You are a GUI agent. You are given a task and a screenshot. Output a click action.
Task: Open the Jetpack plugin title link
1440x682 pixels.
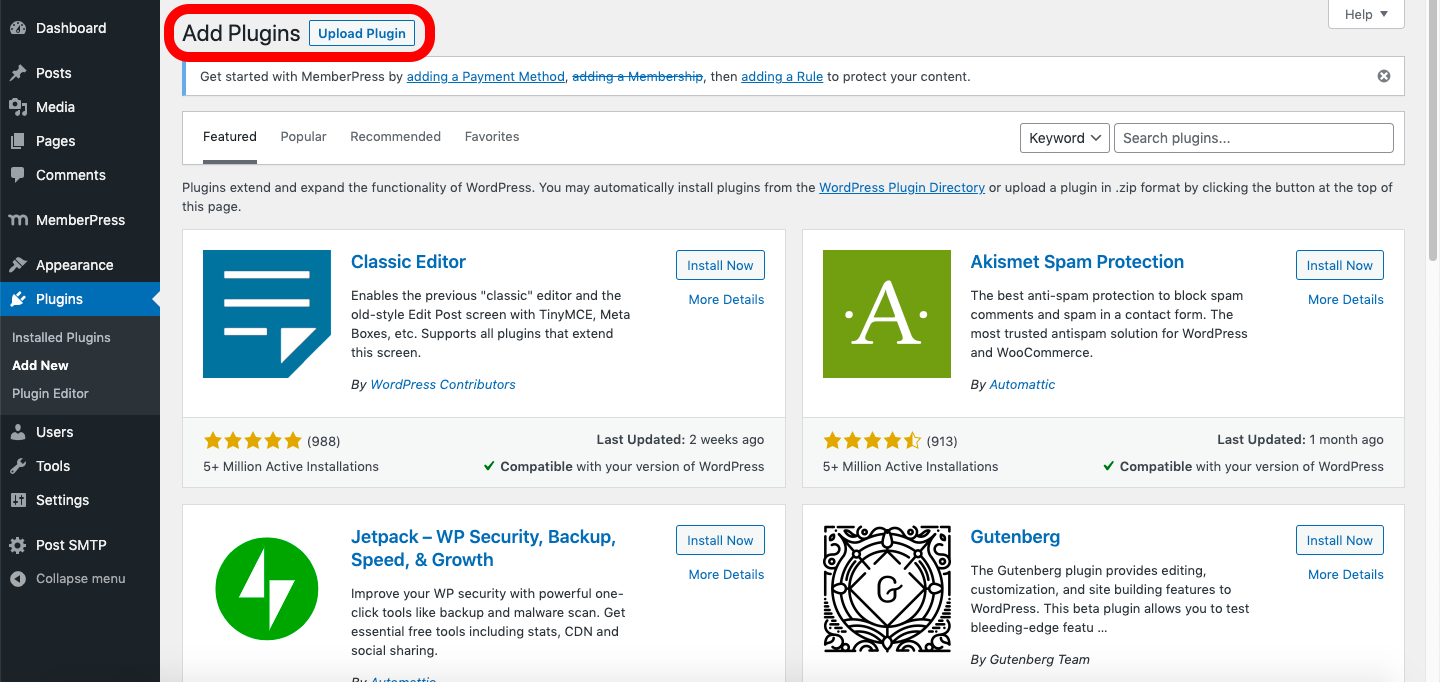pos(483,549)
